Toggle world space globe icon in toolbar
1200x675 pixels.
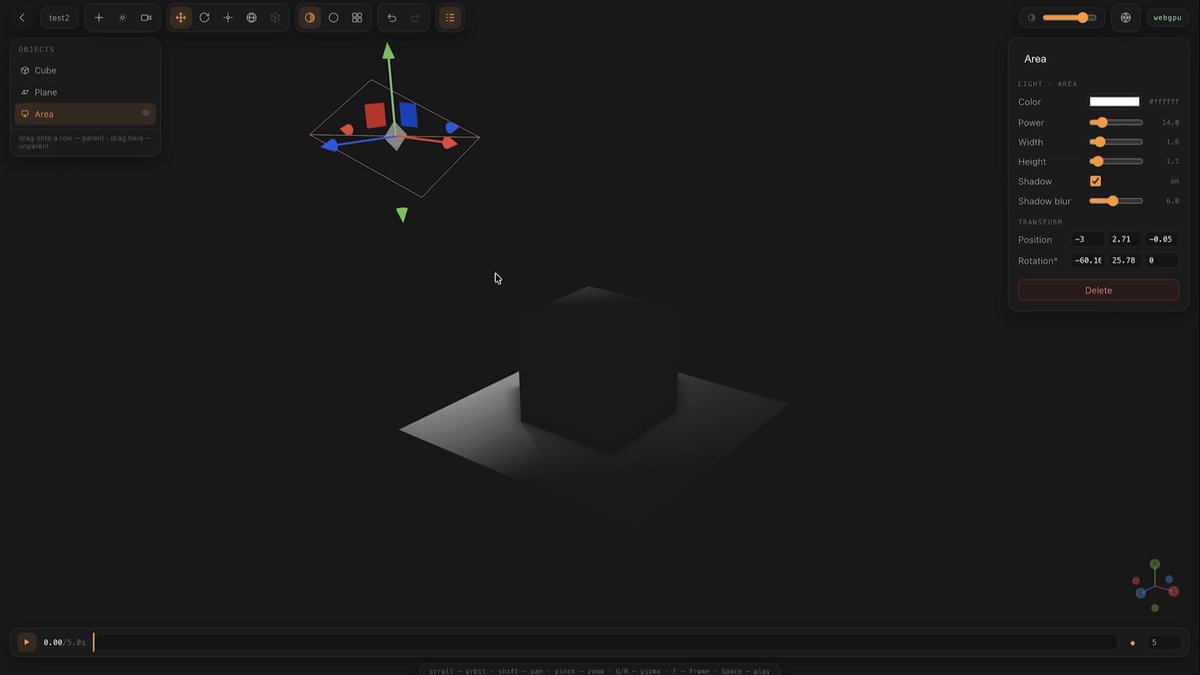[x=252, y=18]
